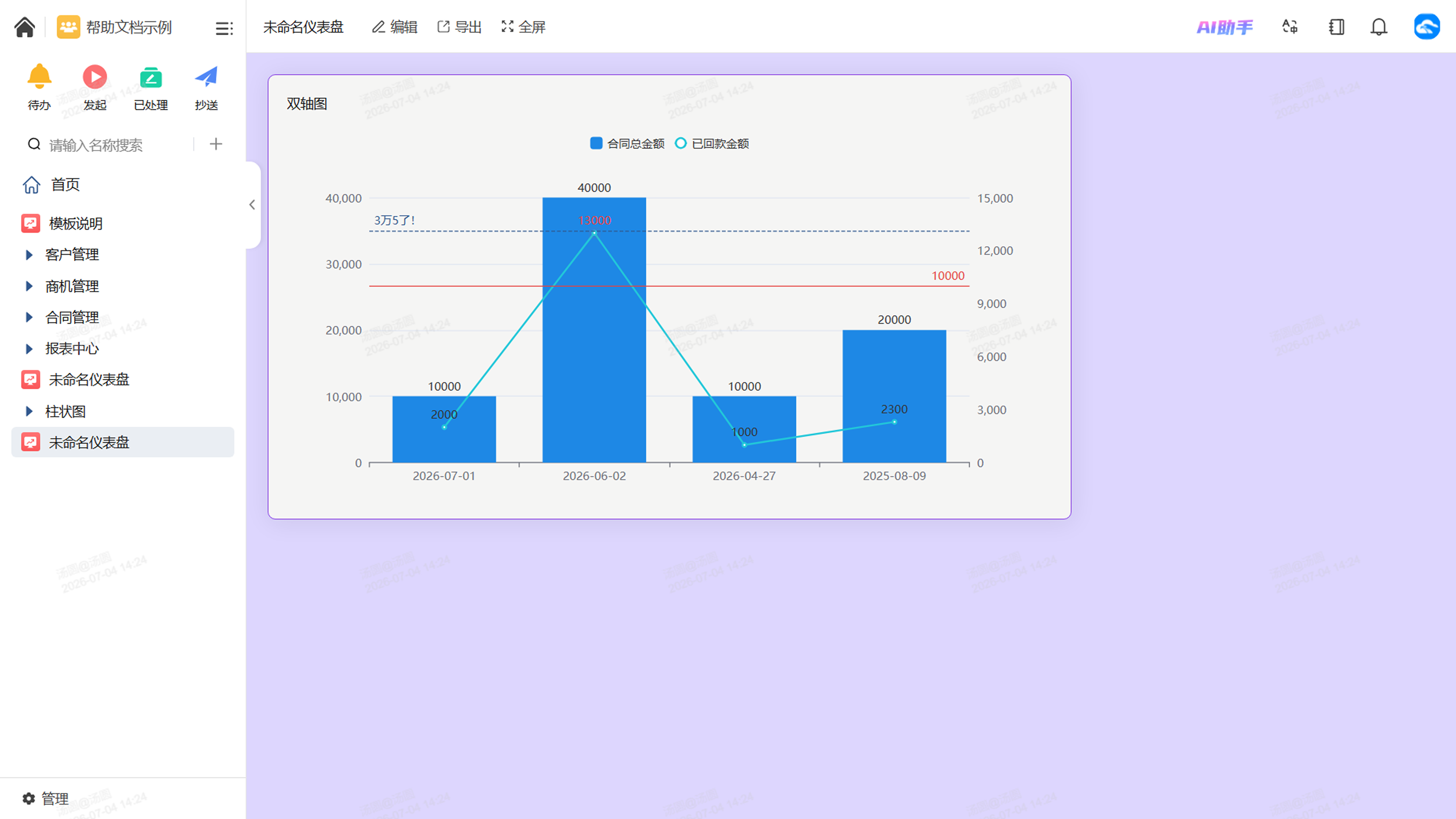Click the pencil edit icon
The width and height of the screenshot is (1456, 819).
(378, 27)
